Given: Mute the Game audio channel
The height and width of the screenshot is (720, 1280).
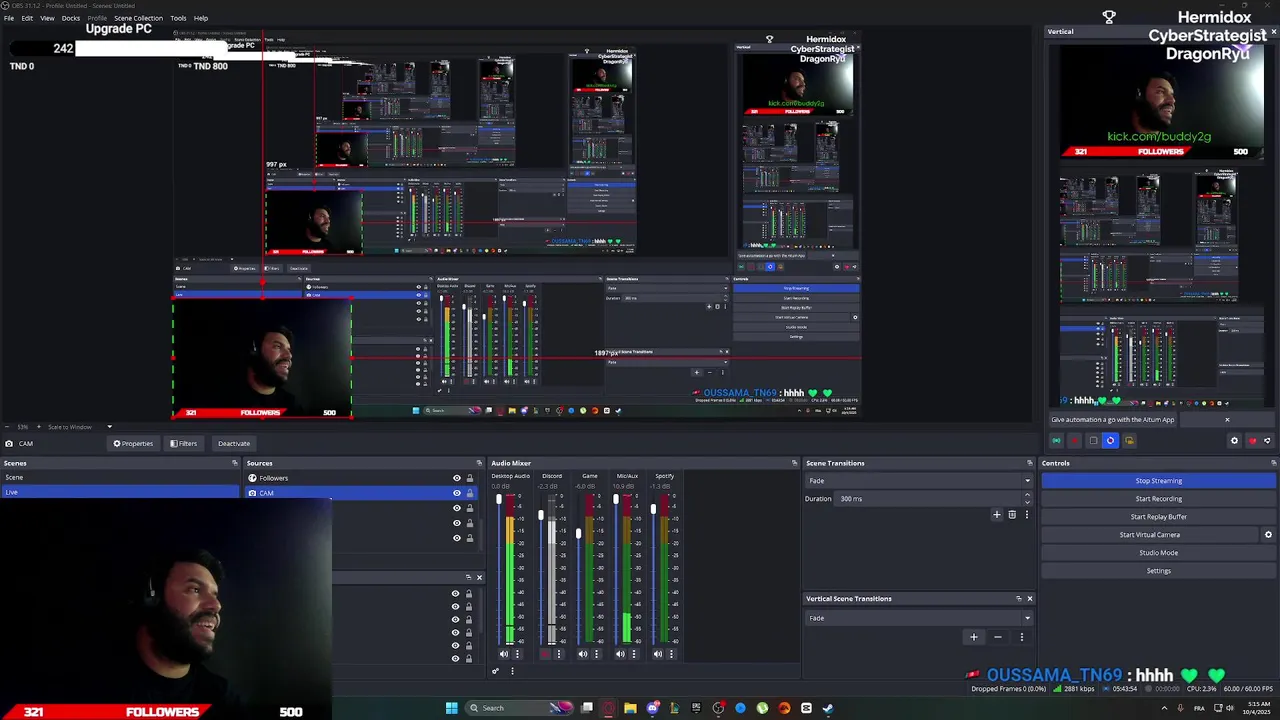Looking at the screenshot, I should (x=583, y=654).
